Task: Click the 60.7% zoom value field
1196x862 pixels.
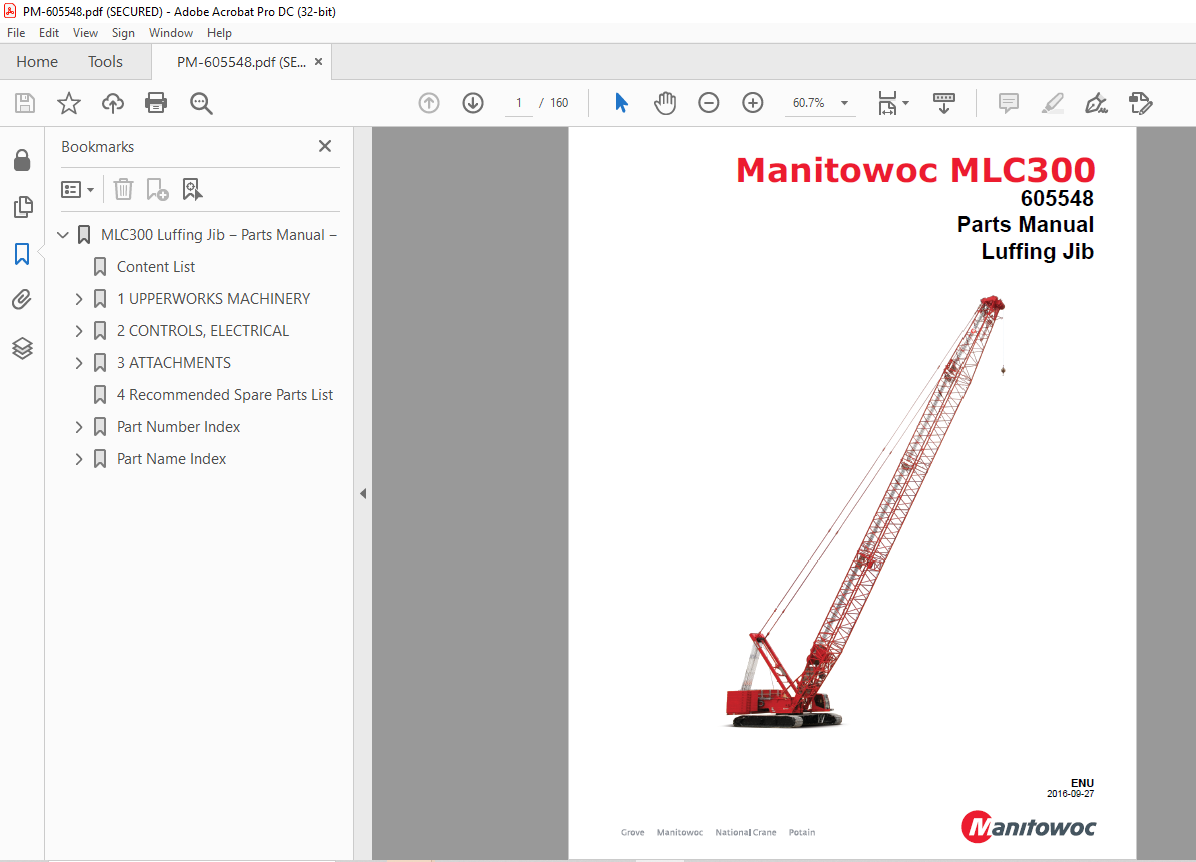Action: pyautogui.click(x=809, y=103)
